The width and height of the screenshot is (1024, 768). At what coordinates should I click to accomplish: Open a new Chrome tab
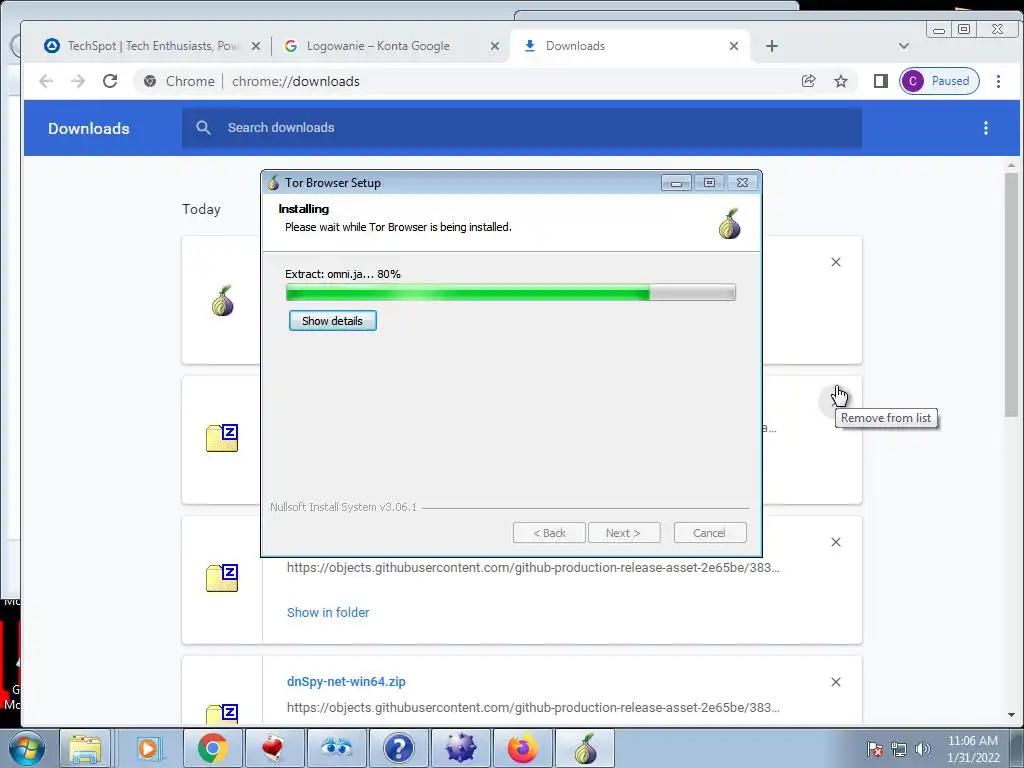(772, 46)
